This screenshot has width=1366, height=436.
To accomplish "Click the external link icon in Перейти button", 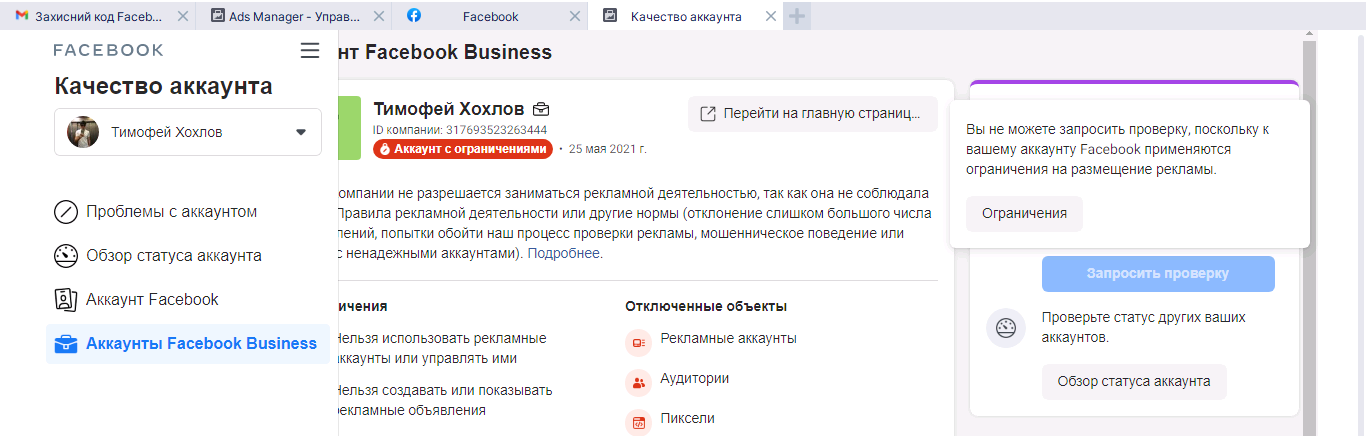I will click(708, 114).
